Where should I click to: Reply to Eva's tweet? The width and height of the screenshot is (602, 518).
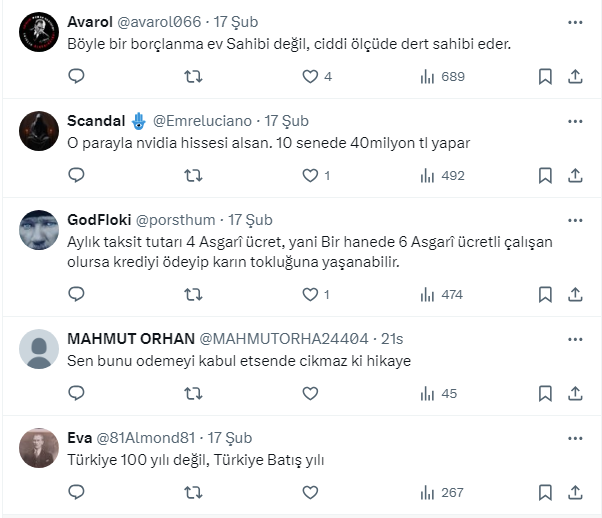pos(76,492)
